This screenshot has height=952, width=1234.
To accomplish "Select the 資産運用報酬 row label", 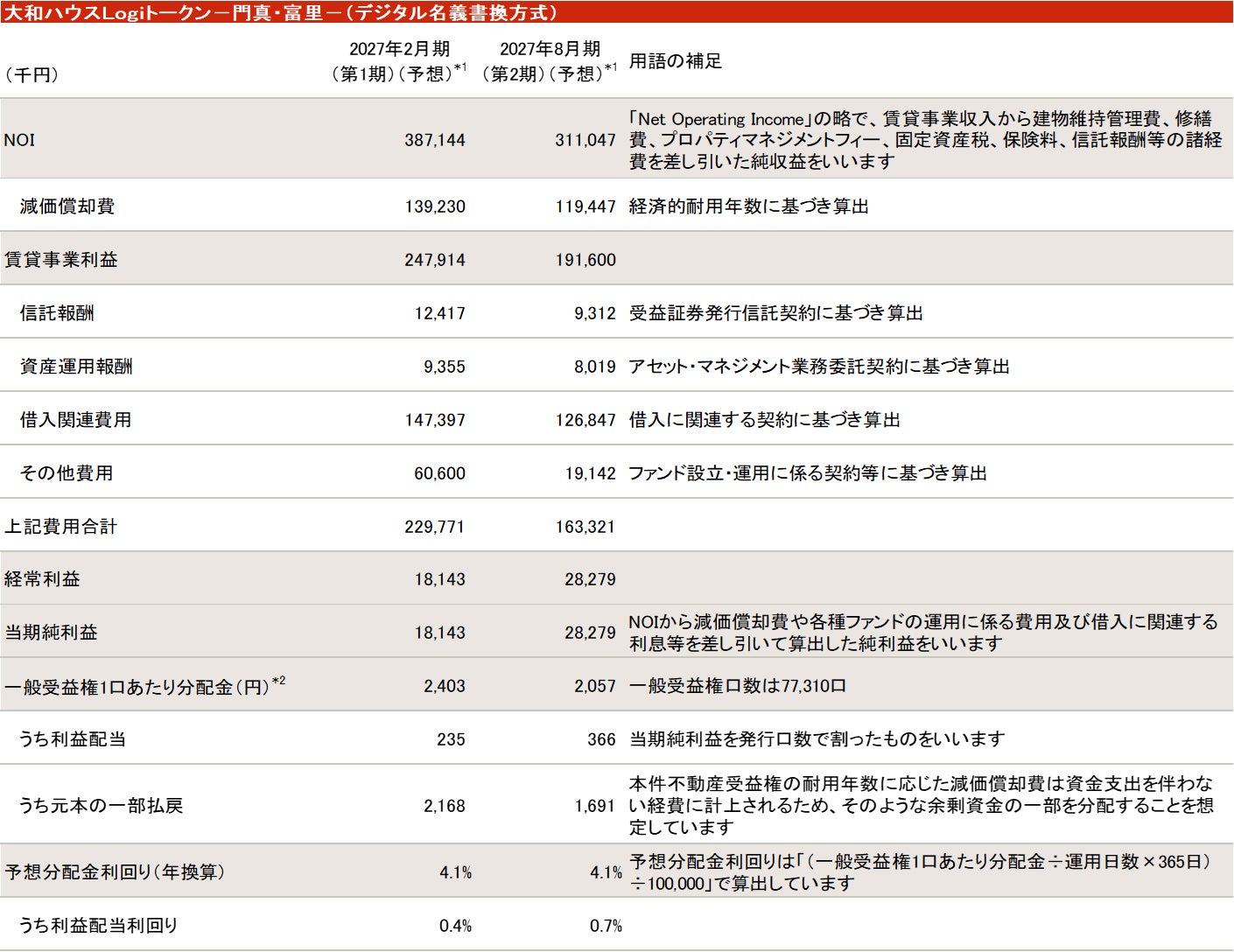I will pos(76,367).
